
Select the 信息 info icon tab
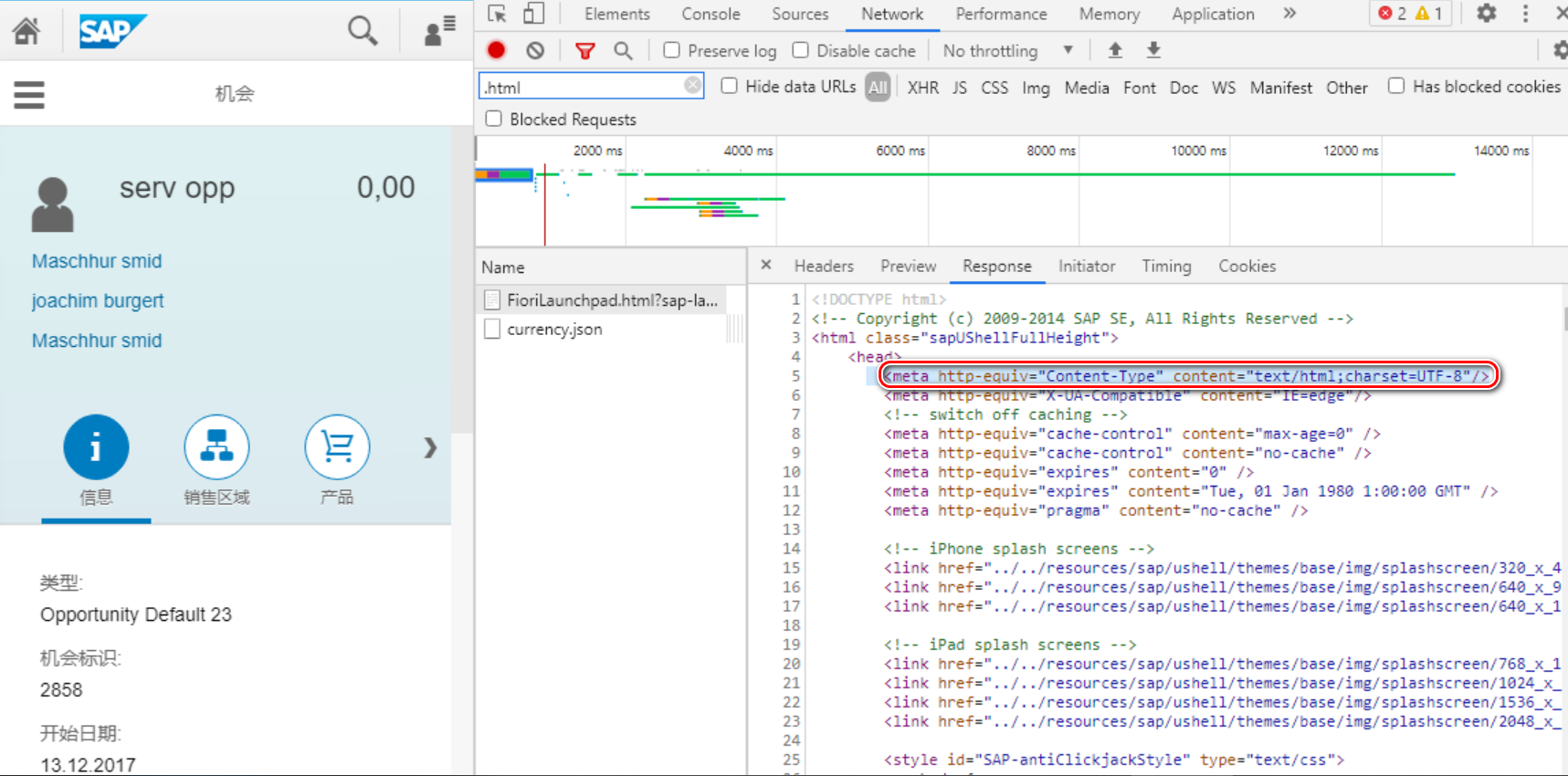96,447
